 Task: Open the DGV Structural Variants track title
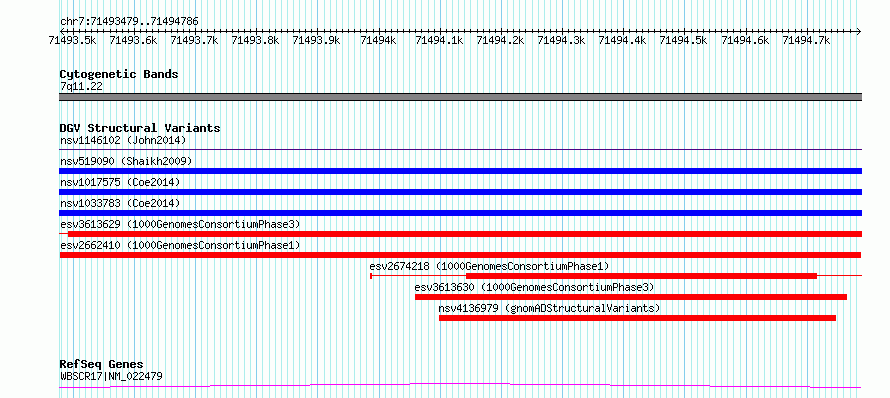coord(140,128)
